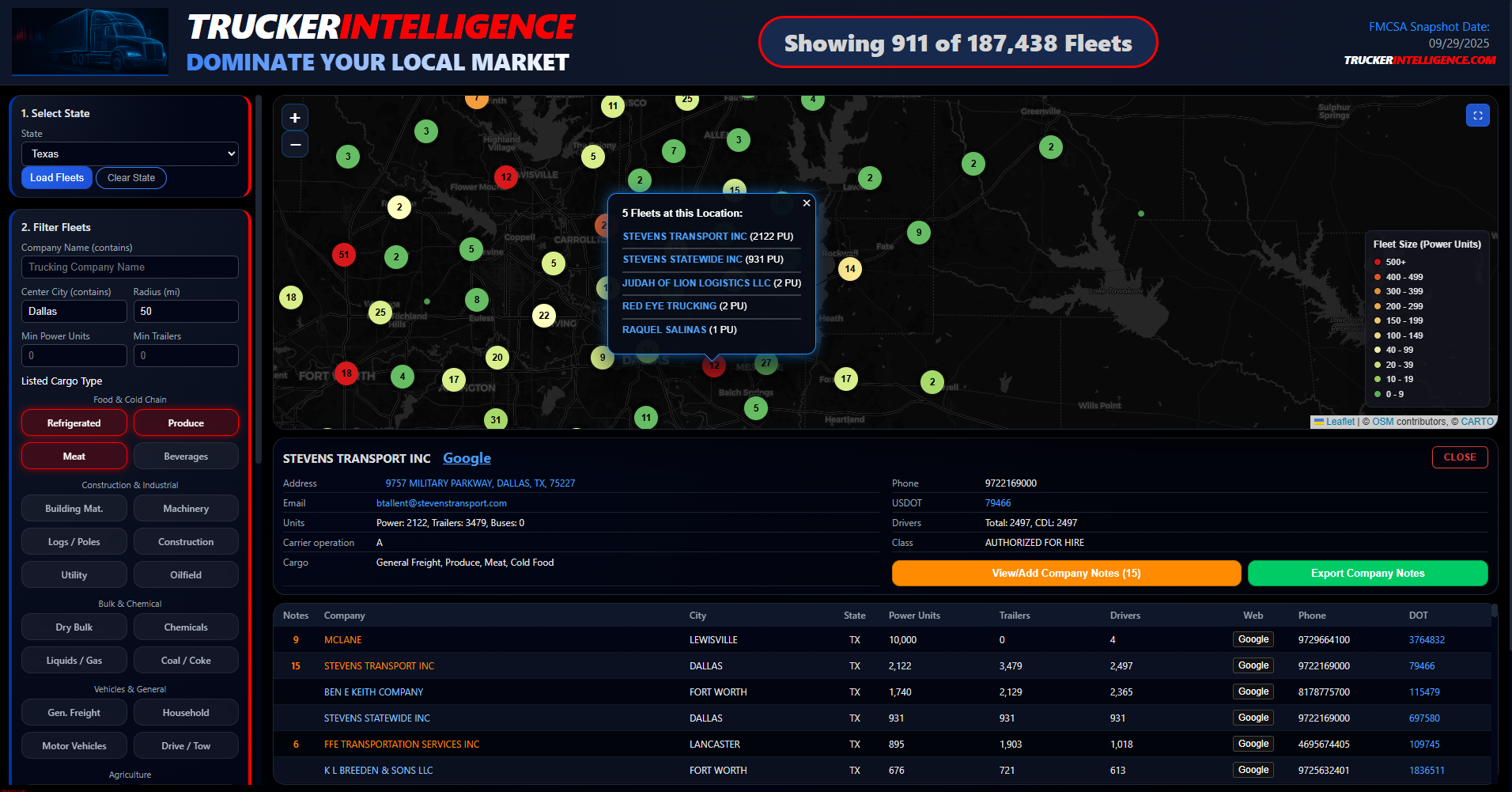Toggle fullscreen map view

click(1477, 116)
